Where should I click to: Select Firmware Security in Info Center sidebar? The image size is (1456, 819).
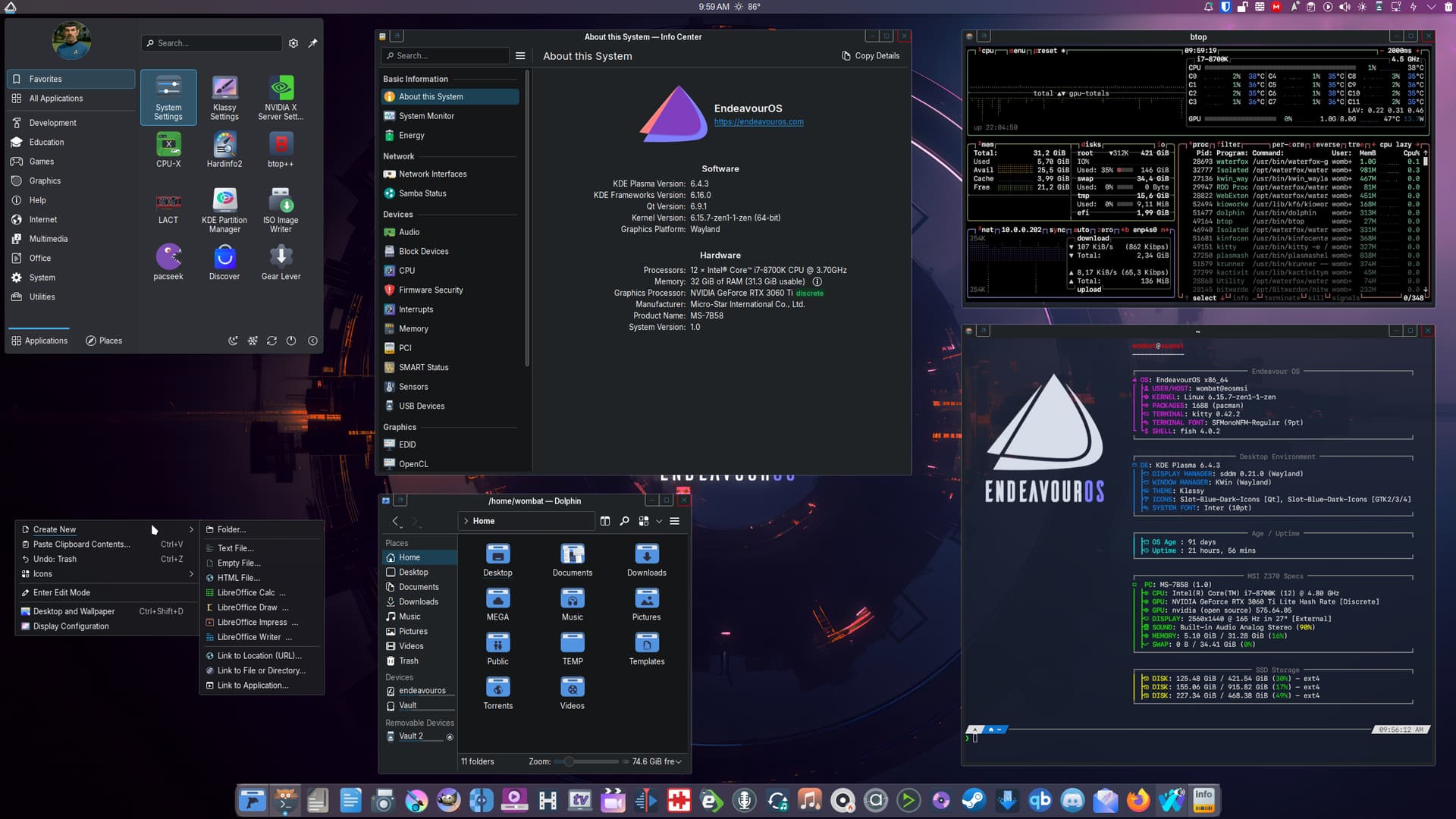tap(450, 290)
